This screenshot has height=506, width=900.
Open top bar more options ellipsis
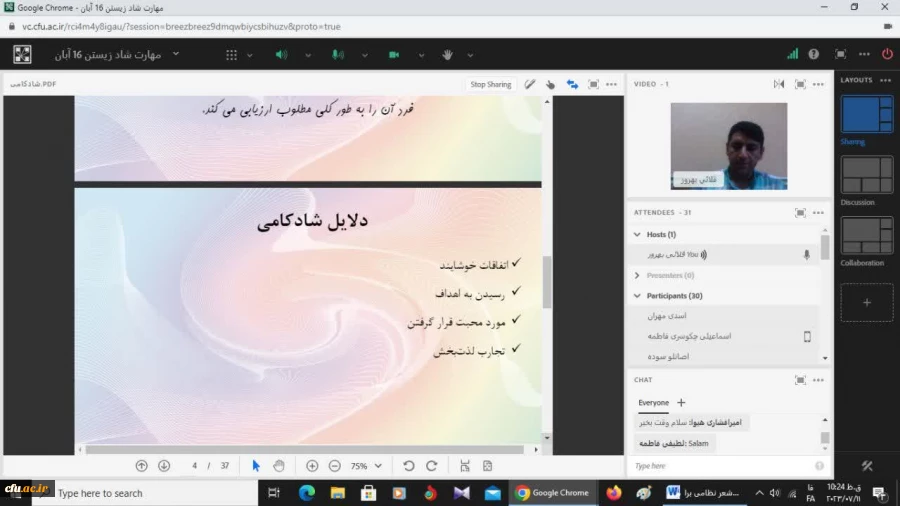(864, 54)
